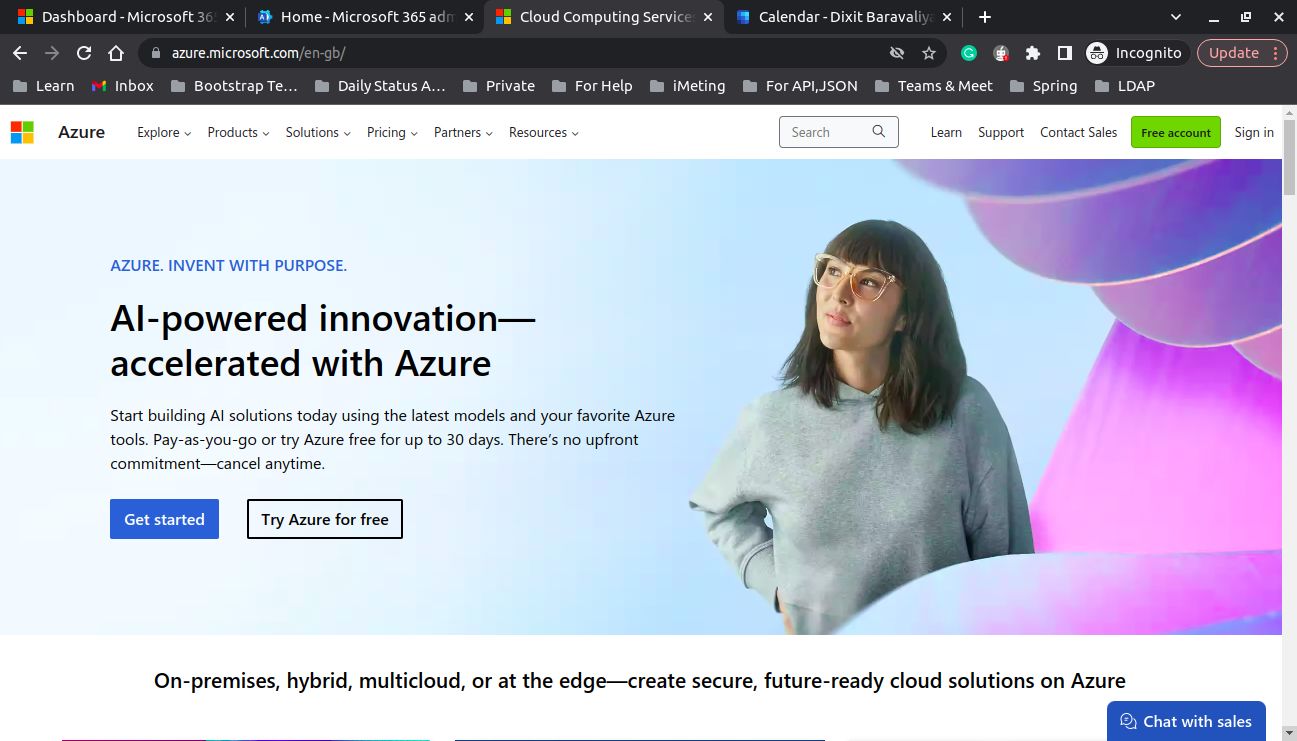Click the Get started button
This screenshot has height=741, width=1297.
164,519
